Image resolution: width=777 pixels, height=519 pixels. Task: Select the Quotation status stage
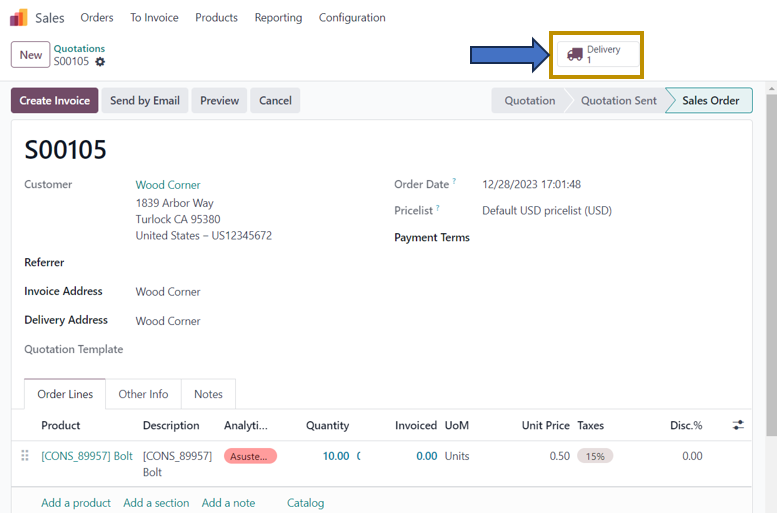pos(529,100)
